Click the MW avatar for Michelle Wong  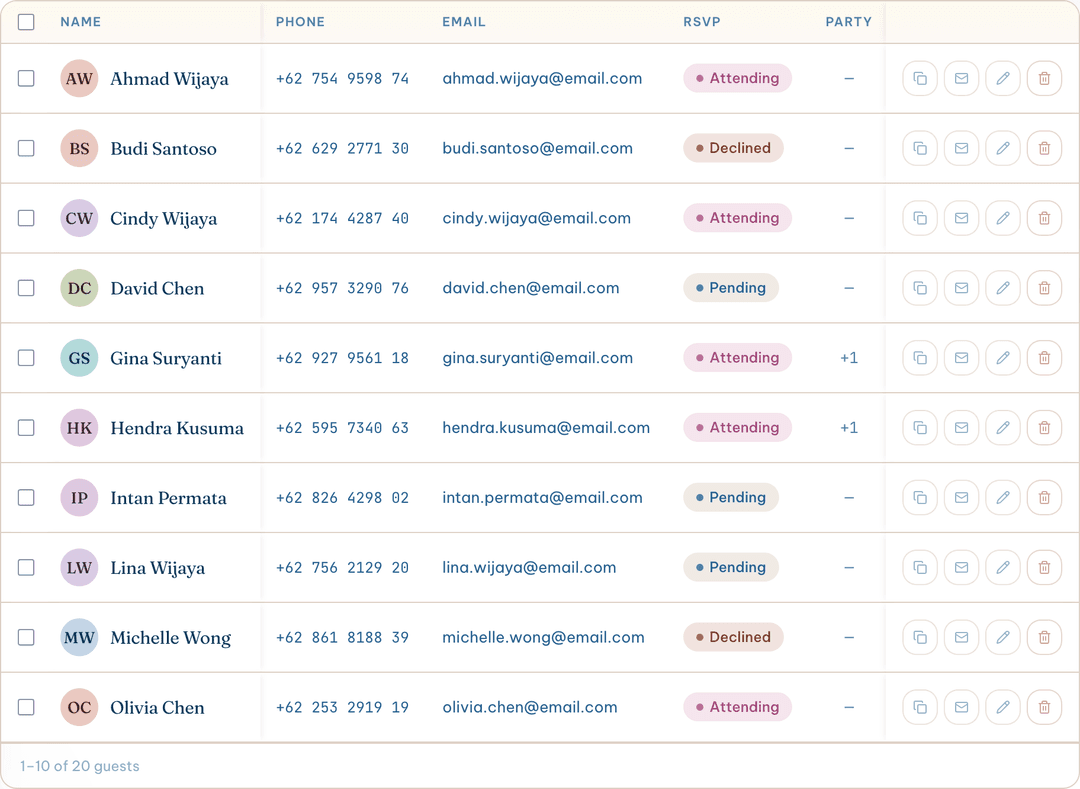pyautogui.click(x=79, y=638)
